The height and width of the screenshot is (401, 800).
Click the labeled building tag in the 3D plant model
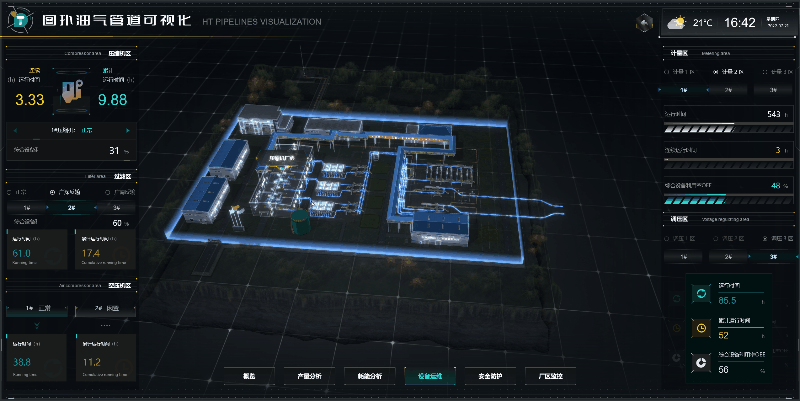[x=282, y=158]
